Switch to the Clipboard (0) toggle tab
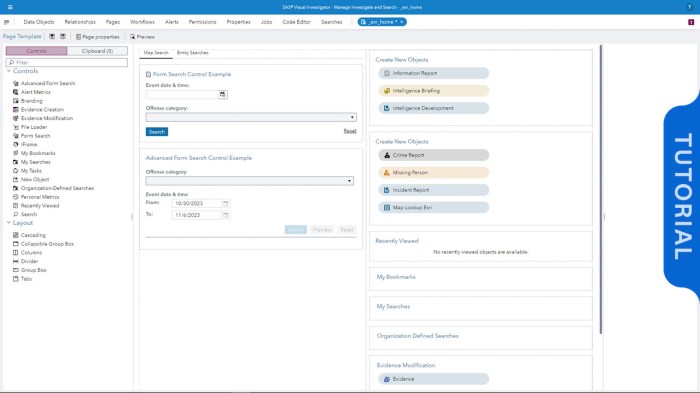This screenshot has height=393, width=700. pos(97,51)
